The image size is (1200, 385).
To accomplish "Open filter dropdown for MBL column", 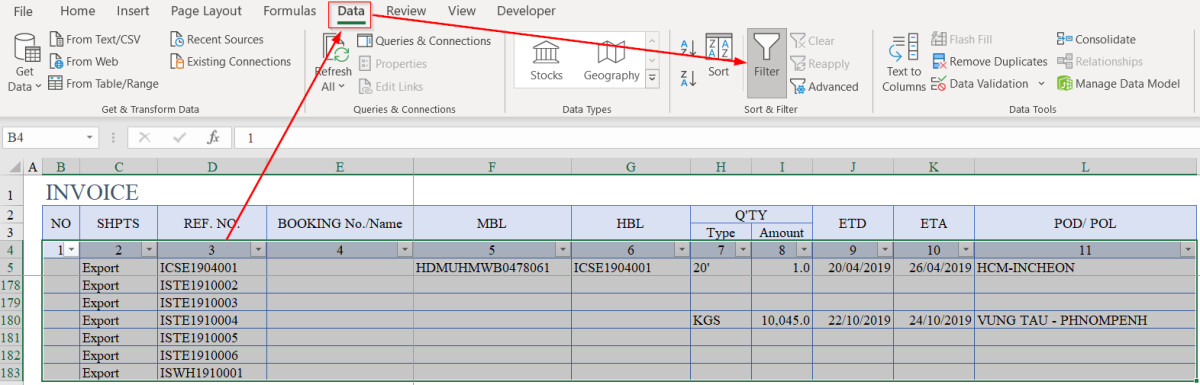I will click(563, 249).
